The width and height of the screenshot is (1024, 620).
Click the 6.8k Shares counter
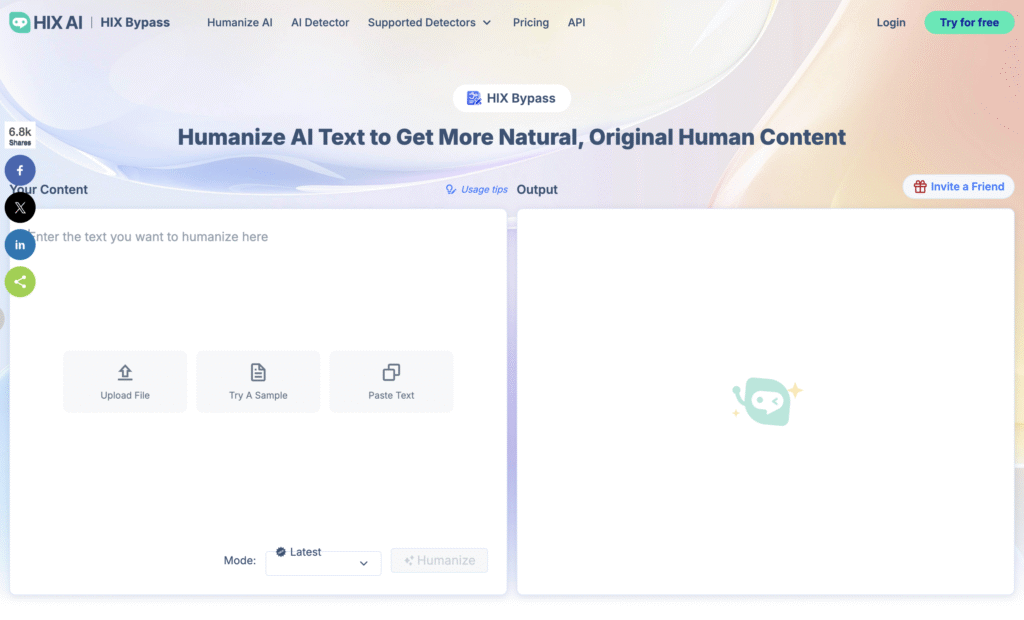(20, 136)
